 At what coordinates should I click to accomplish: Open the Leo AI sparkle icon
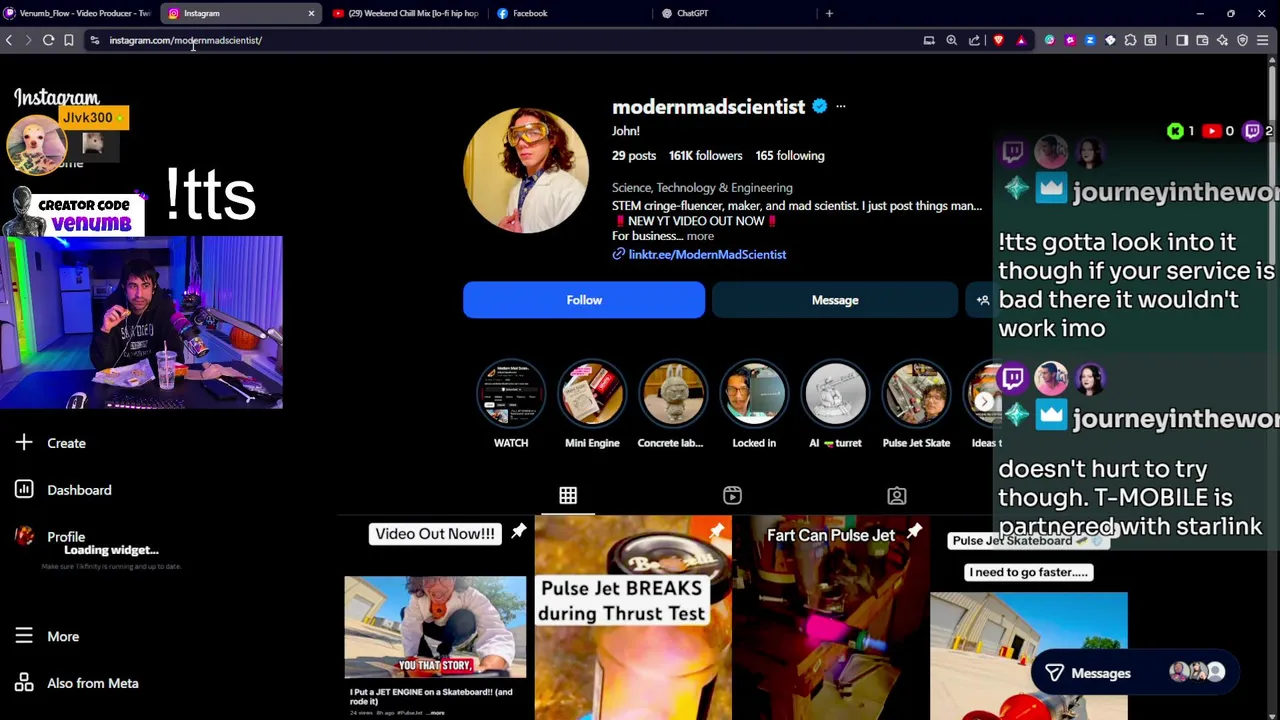click(1222, 40)
